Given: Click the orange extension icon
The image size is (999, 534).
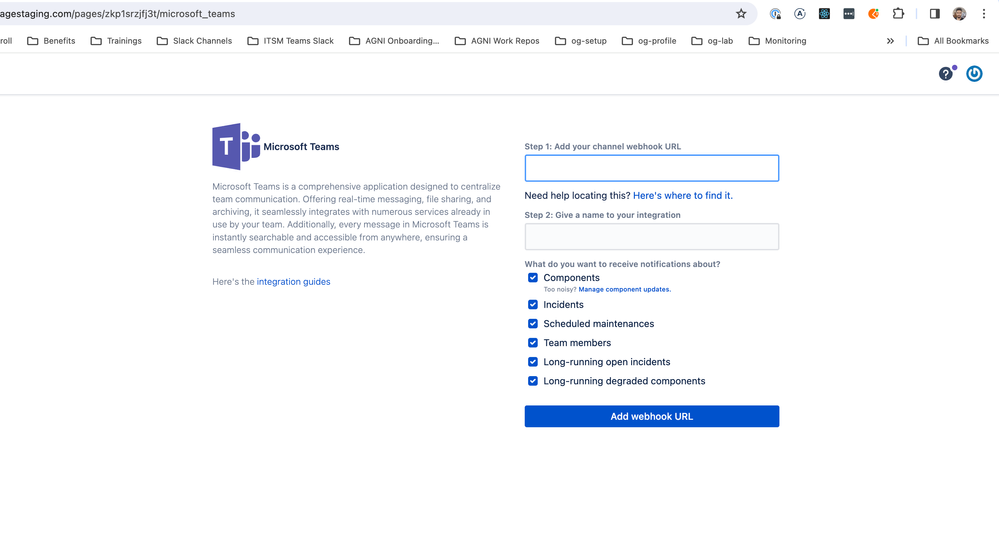Looking at the screenshot, I should coord(873,13).
